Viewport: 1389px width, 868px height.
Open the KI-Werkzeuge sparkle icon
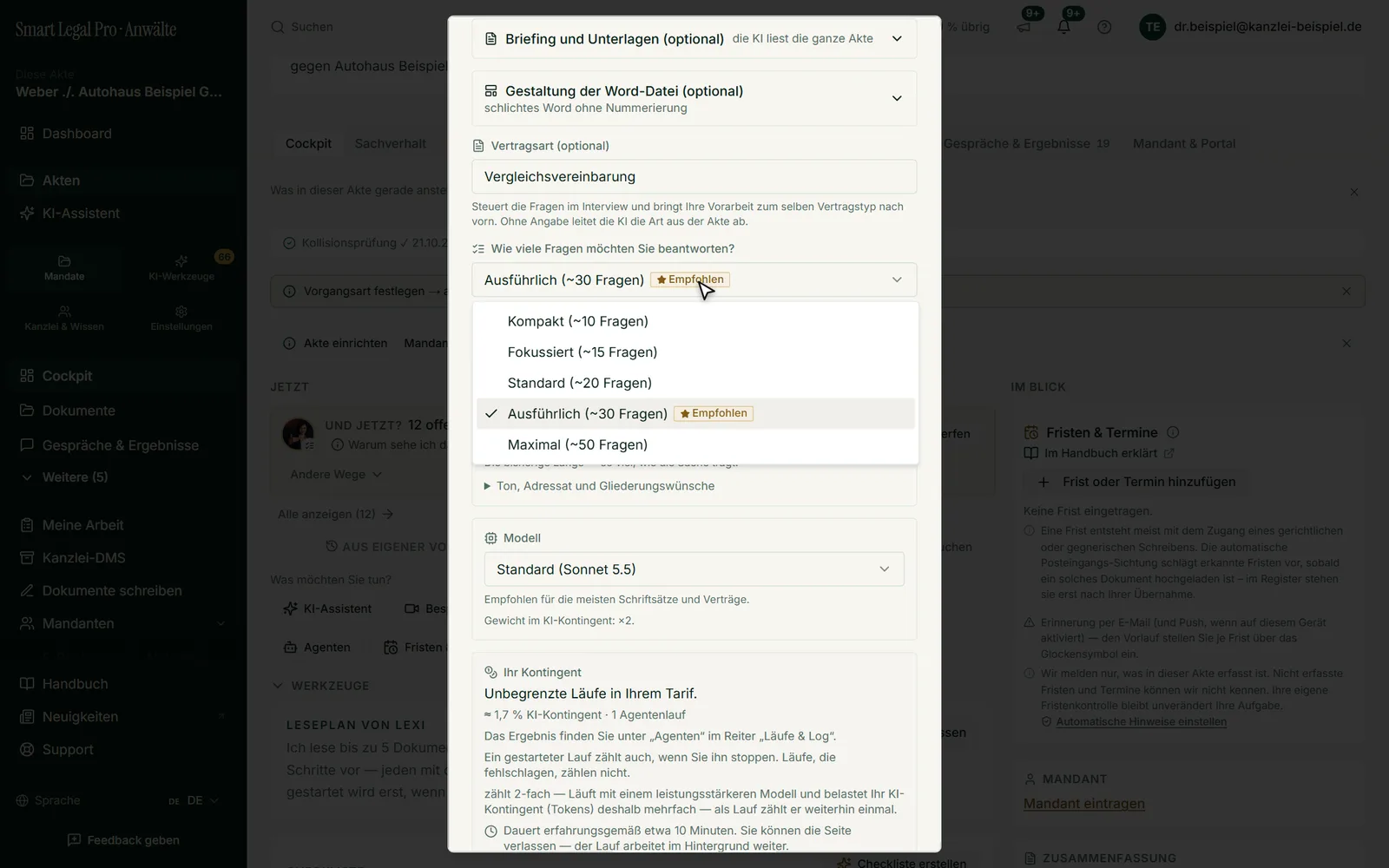coord(181,261)
